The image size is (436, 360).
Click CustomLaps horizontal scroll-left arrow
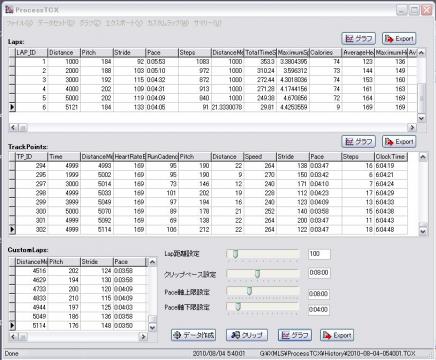(13, 337)
